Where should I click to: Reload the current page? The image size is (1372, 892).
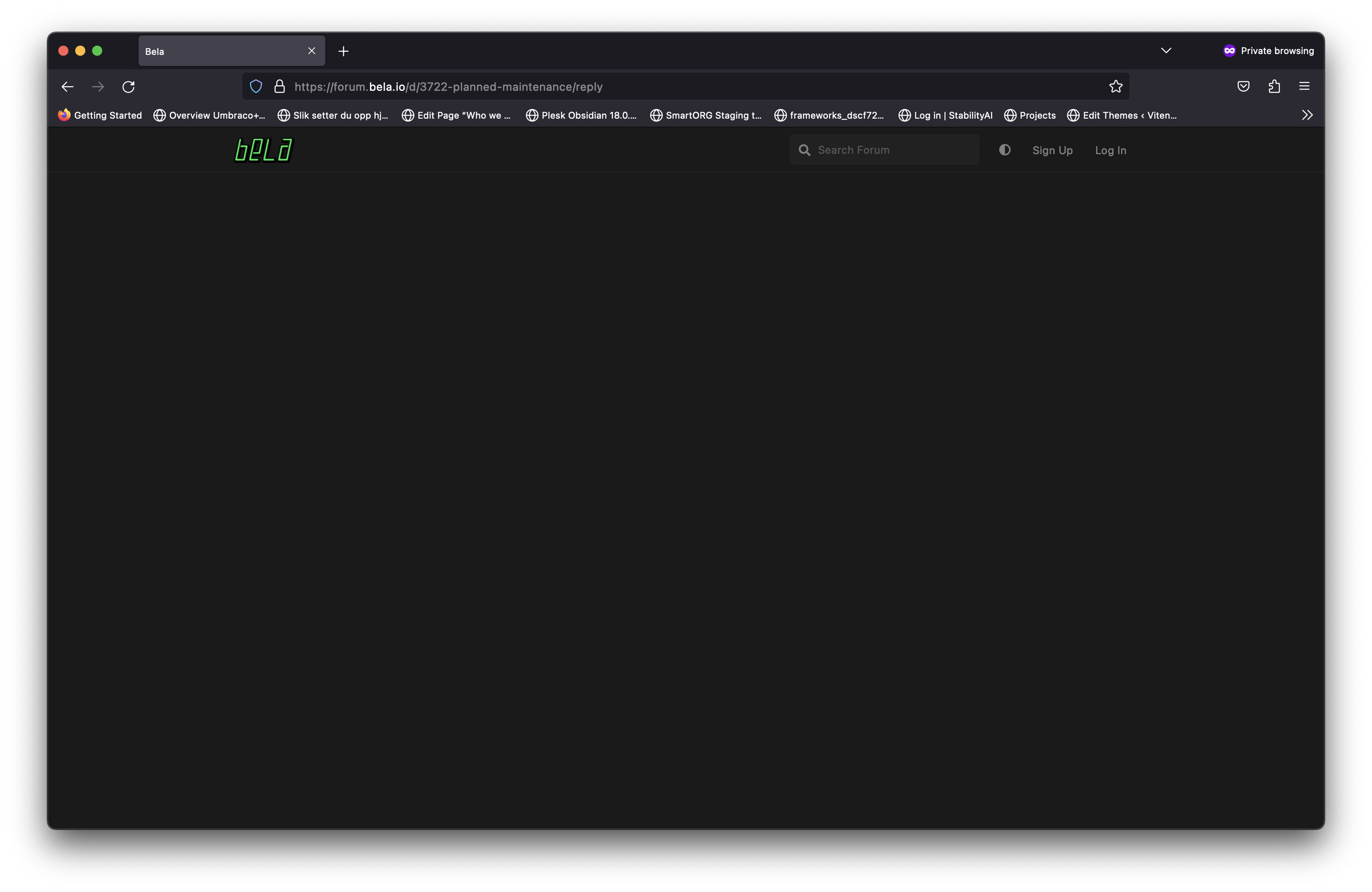coord(128,87)
